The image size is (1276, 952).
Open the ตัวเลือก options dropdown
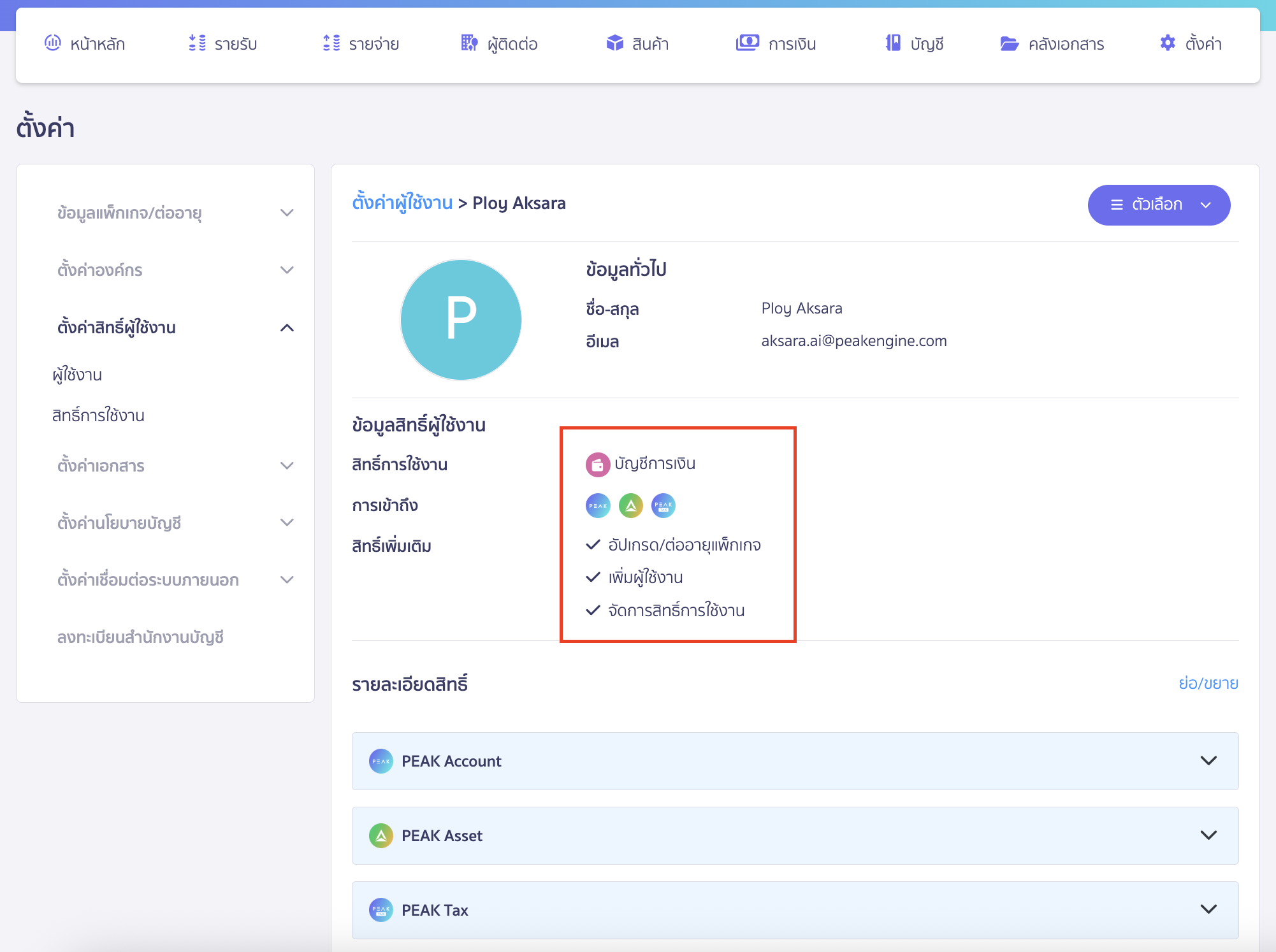point(1159,205)
